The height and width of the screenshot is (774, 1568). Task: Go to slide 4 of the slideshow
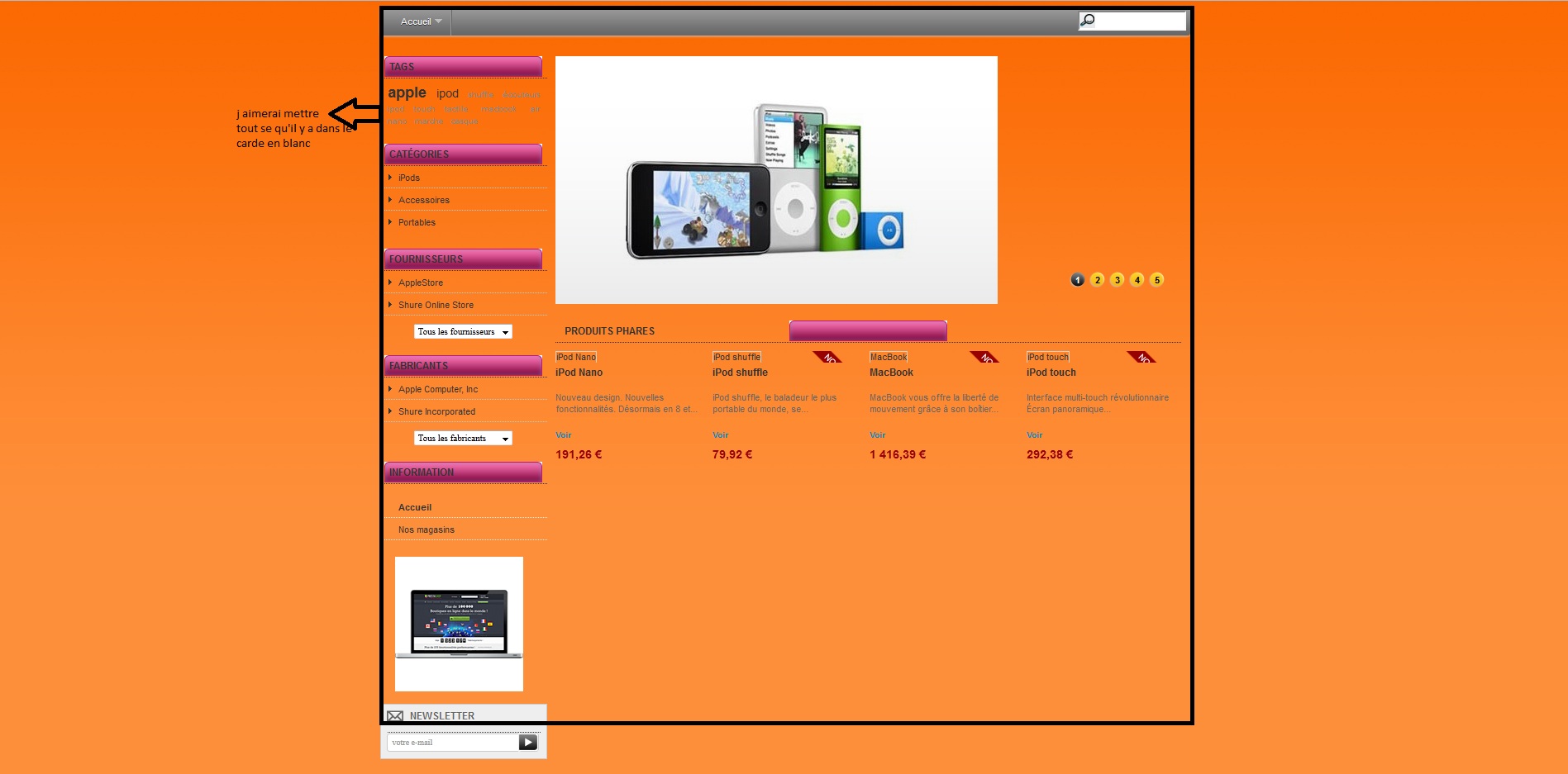[x=1137, y=280]
